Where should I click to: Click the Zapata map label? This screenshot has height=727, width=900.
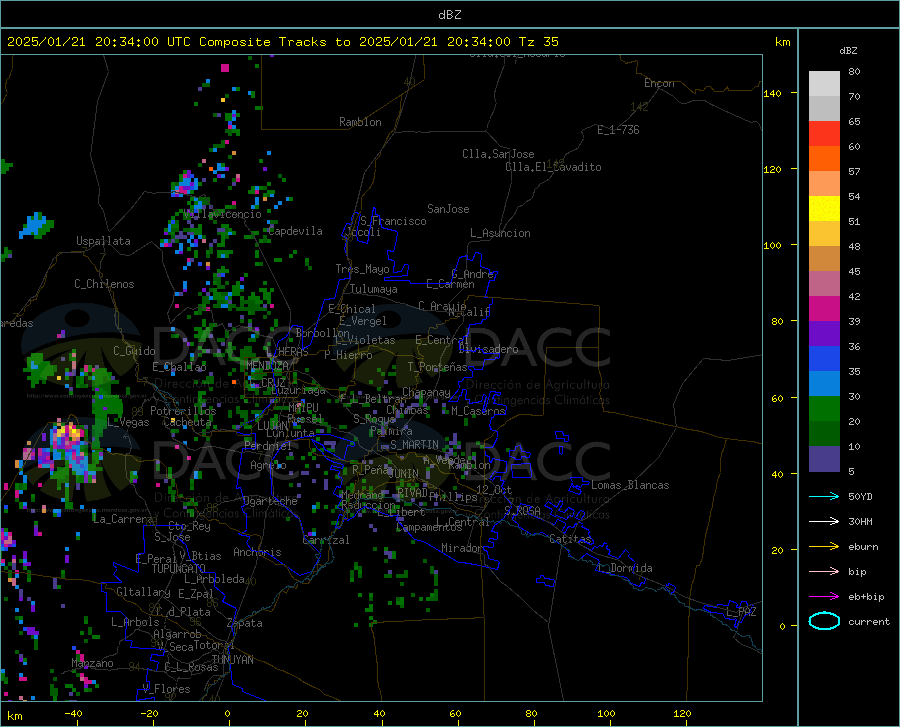coord(245,623)
